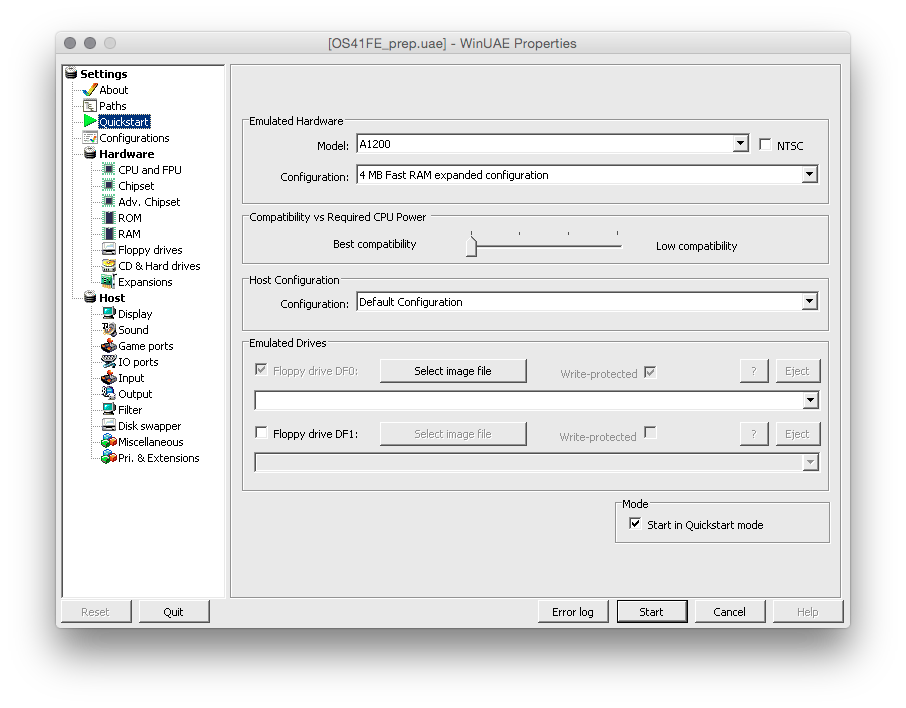Click the Start button
The image size is (906, 708).
652,611
